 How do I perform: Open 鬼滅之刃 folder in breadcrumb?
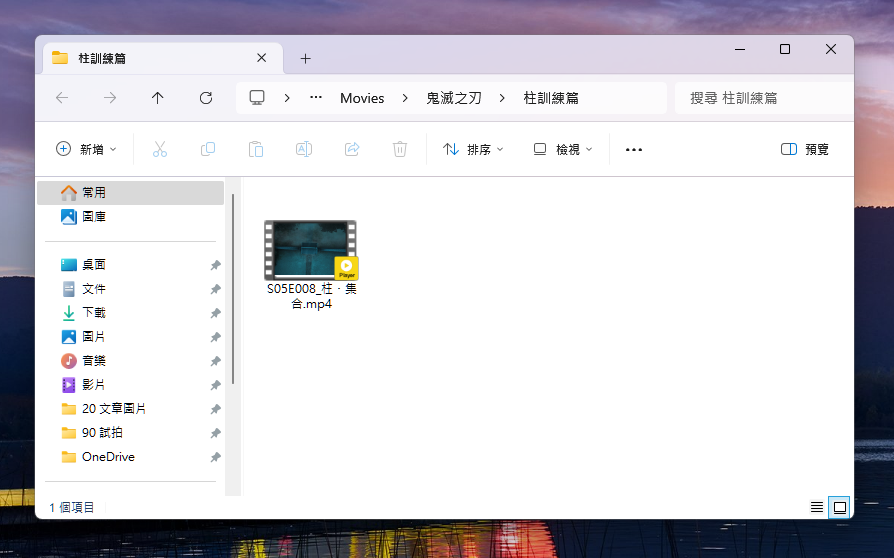click(x=454, y=98)
